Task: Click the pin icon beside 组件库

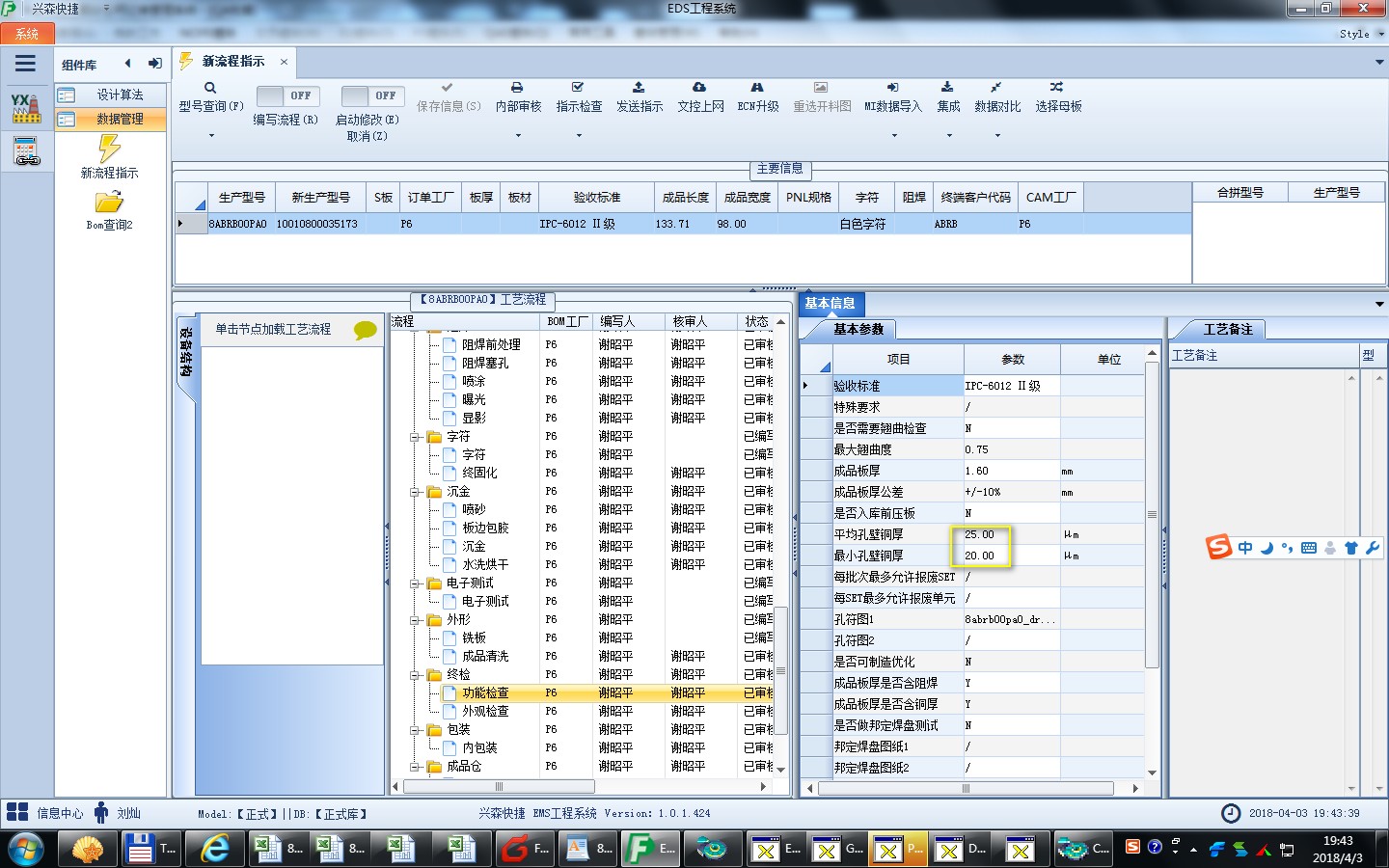Action: [154, 64]
